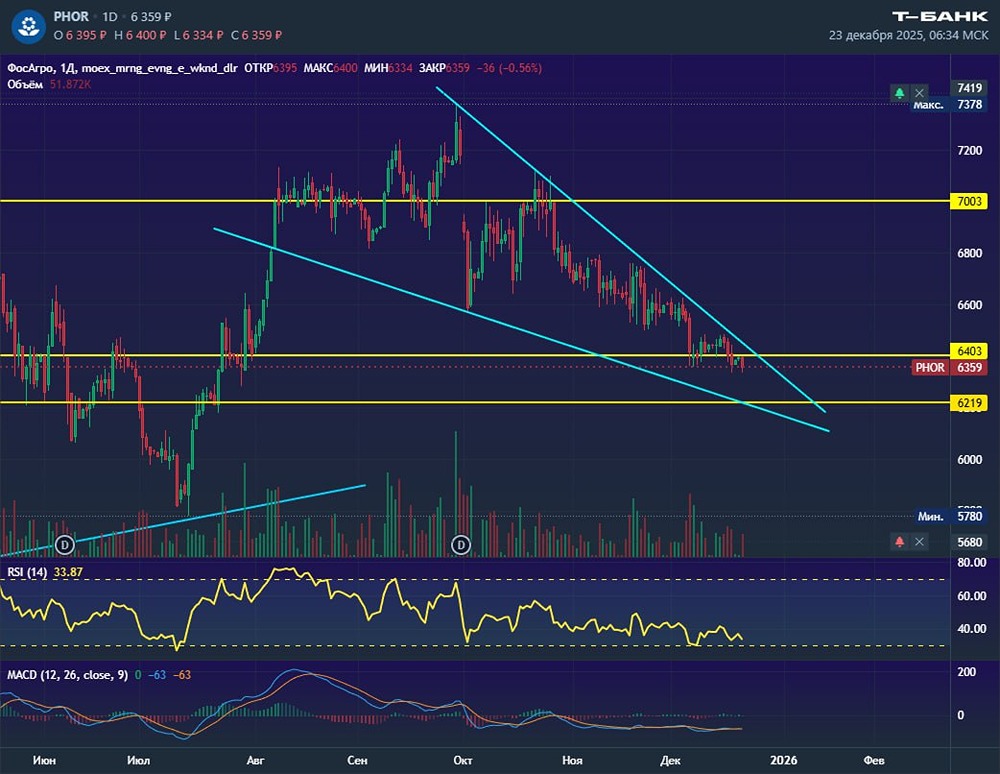Click the 200 MACD axis label

pyautogui.click(x=967, y=672)
